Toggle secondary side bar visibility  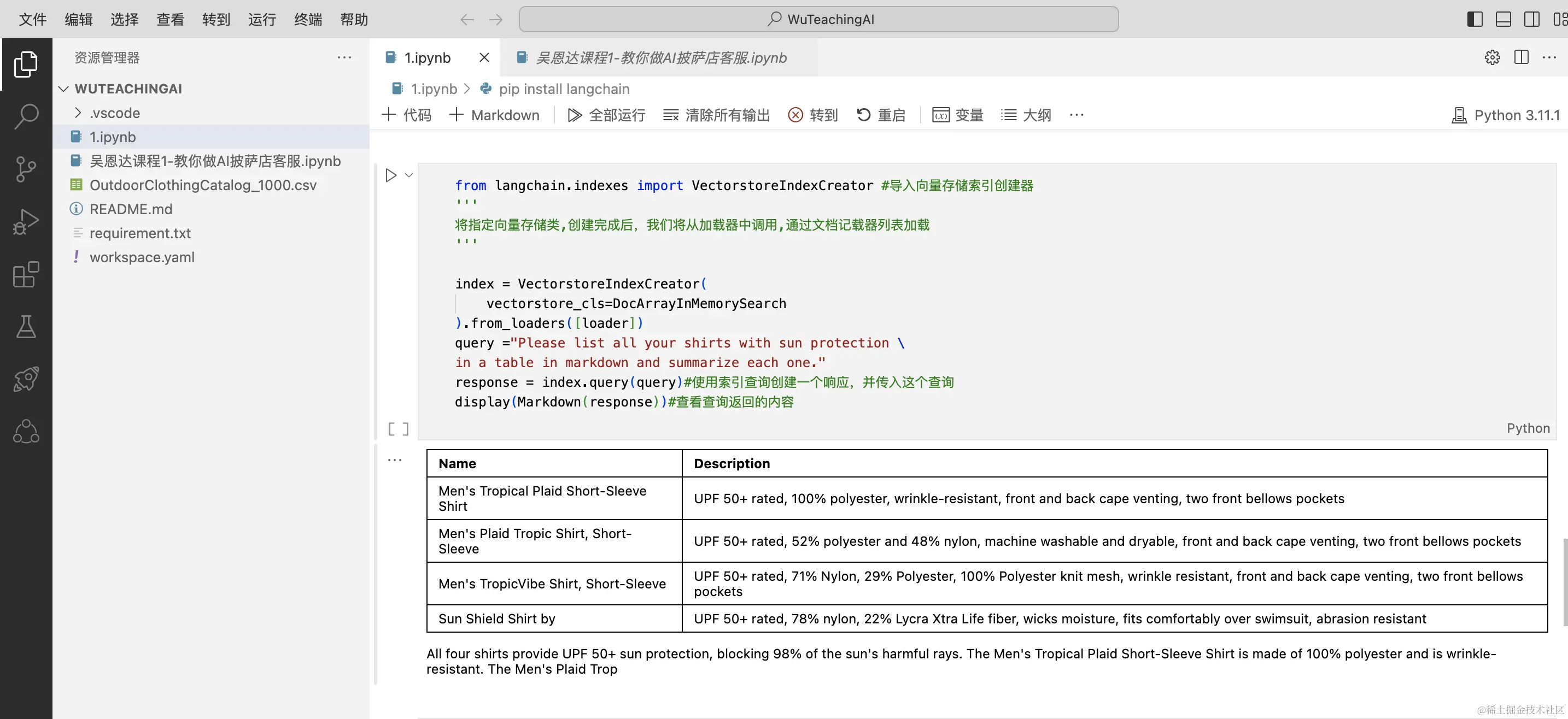(x=1531, y=19)
